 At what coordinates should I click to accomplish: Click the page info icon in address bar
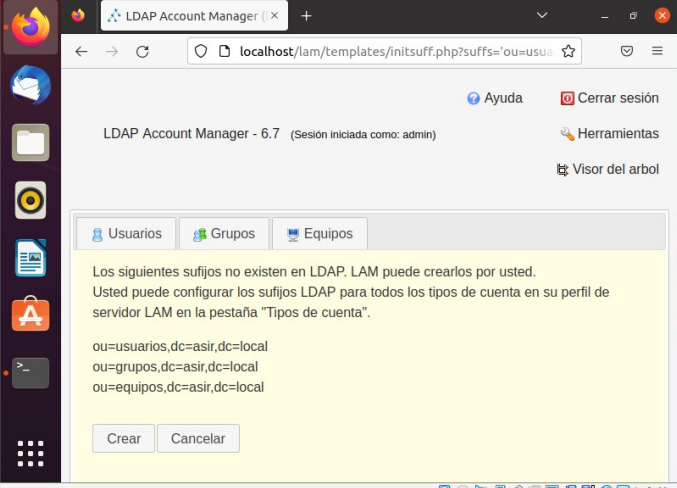pyautogui.click(x=225, y=51)
